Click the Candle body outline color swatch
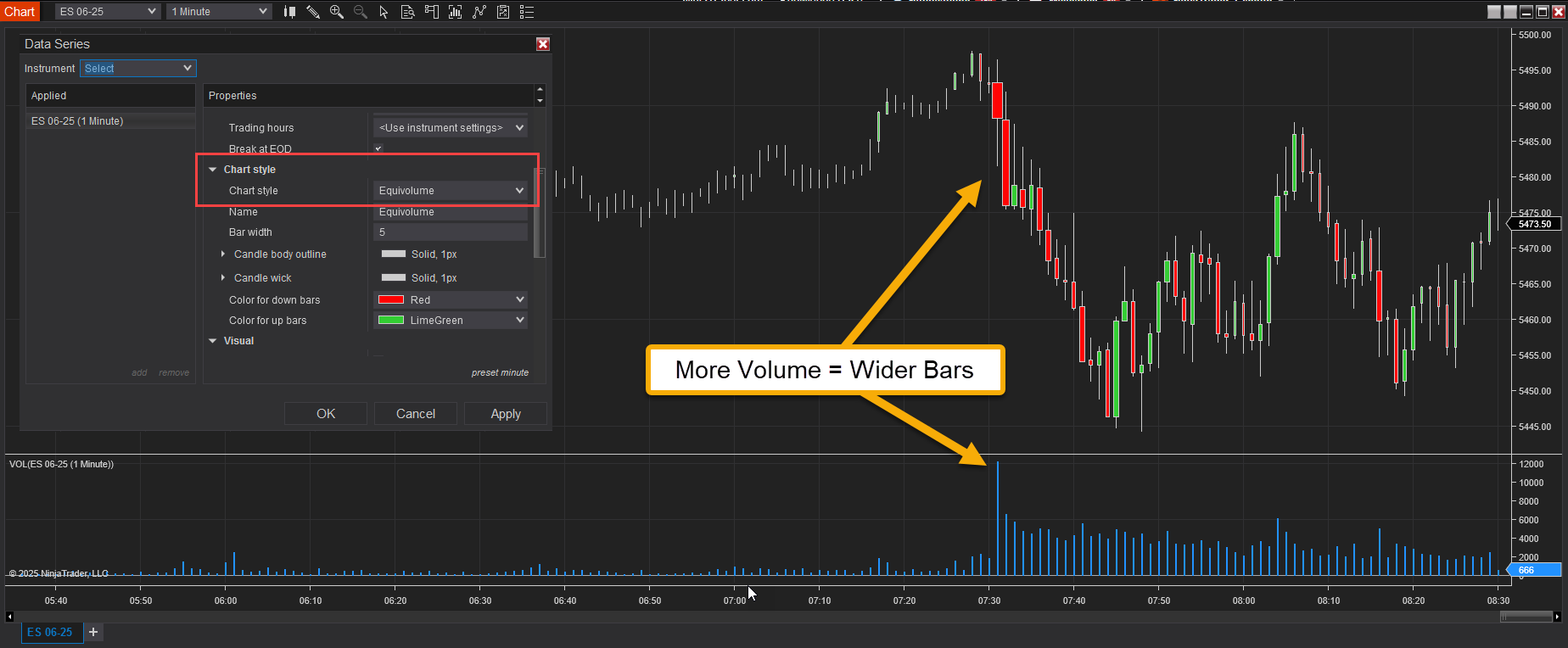 [x=394, y=254]
